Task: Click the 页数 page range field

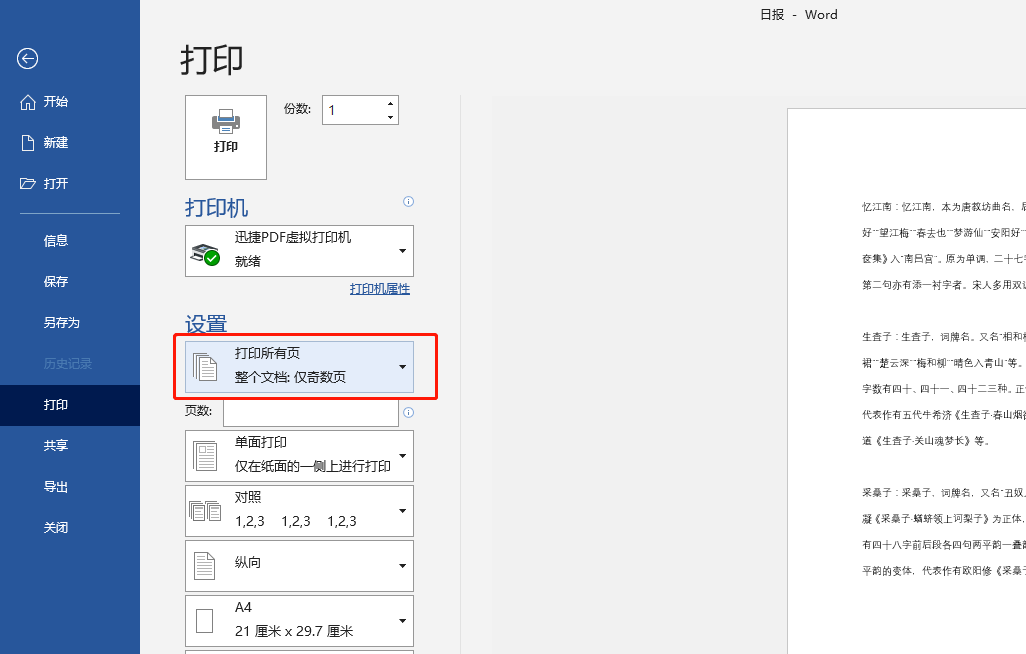Action: (311, 412)
